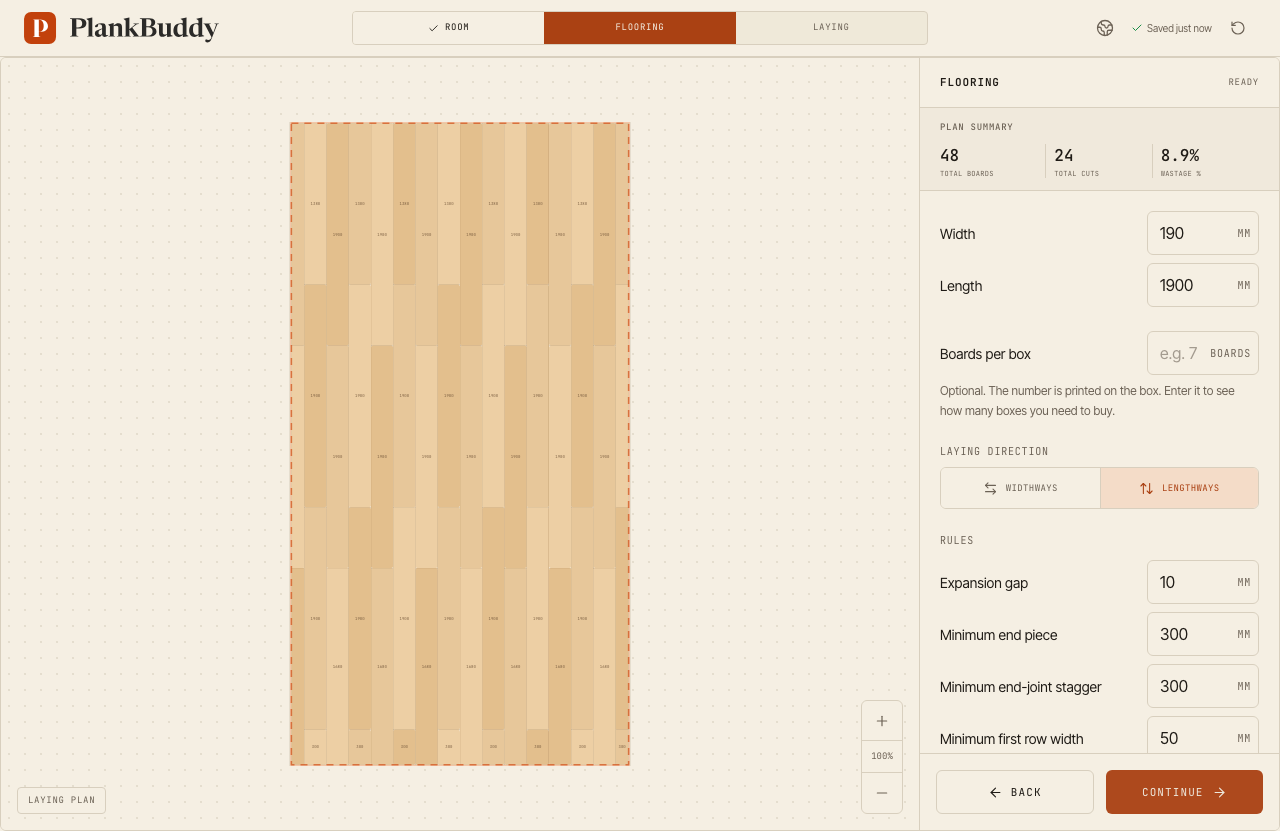
Task: Zoom out with the minus icon
Action: 882,793
